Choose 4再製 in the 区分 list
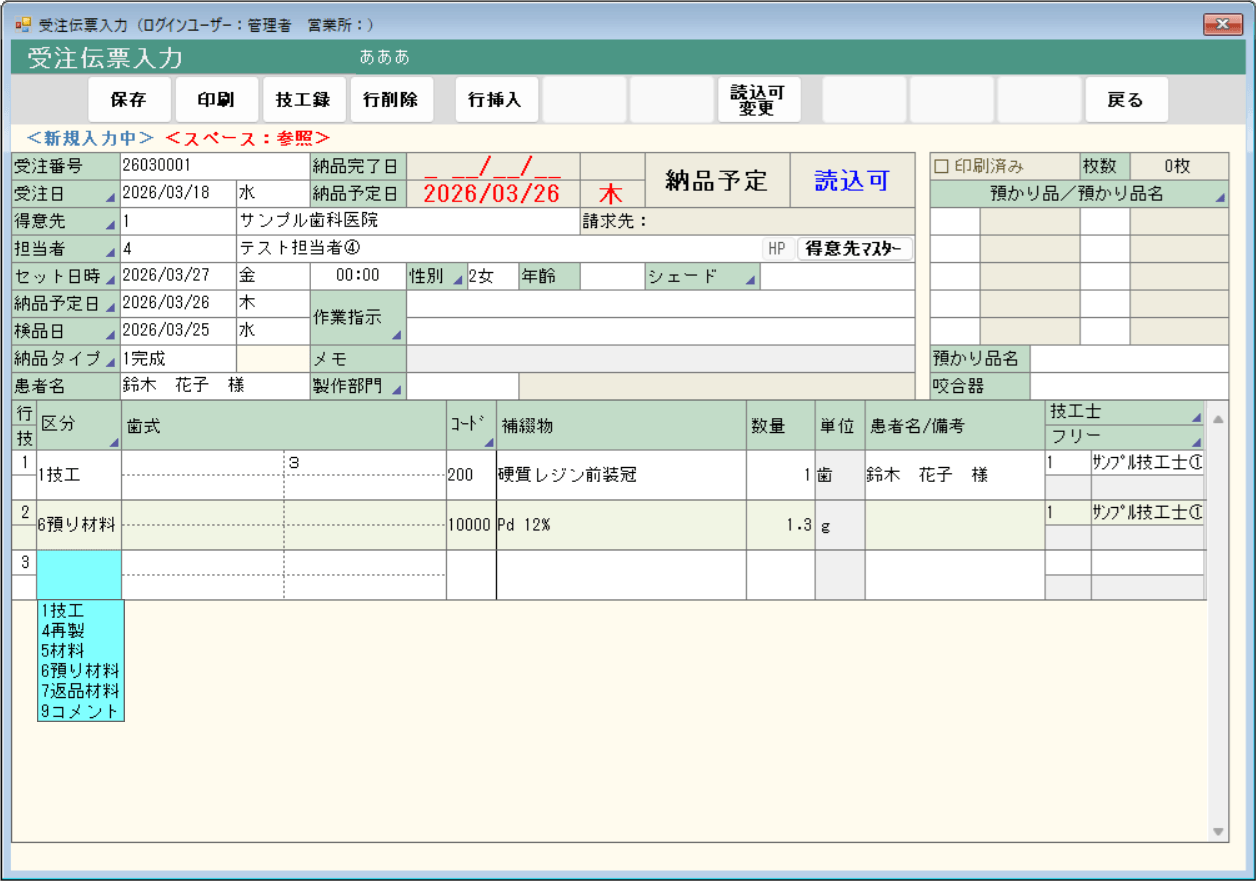 62,631
